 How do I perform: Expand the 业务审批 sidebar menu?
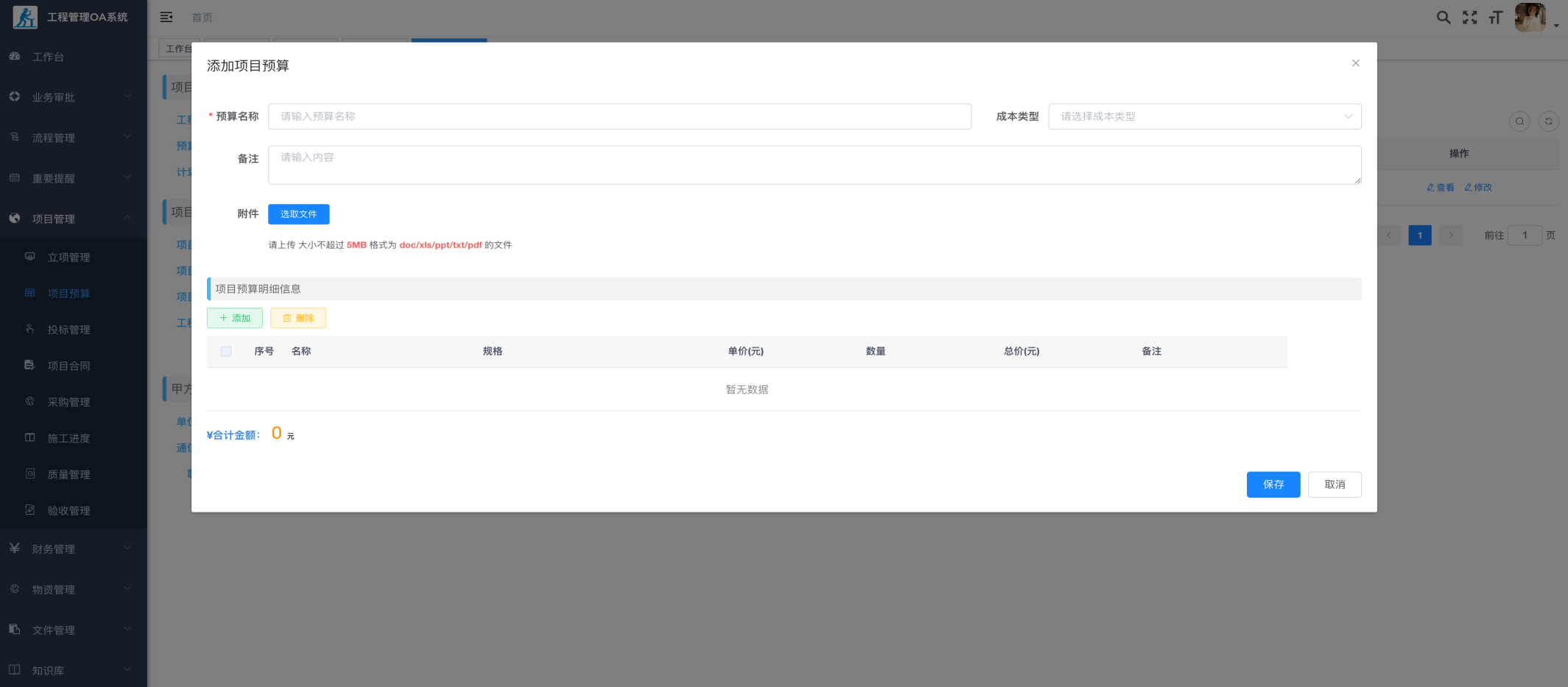pos(73,97)
